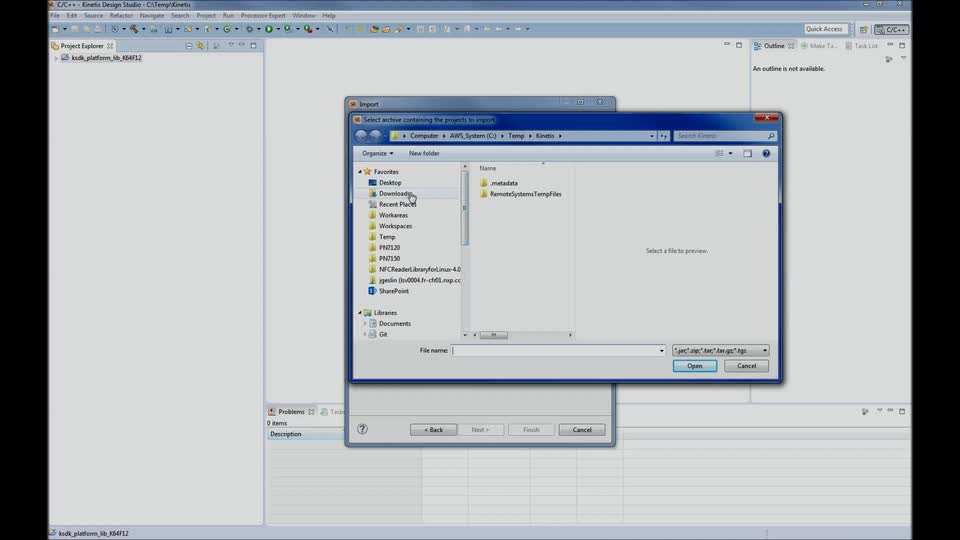Open the change view options dropdown
The height and width of the screenshot is (540, 960).
(x=731, y=153)
